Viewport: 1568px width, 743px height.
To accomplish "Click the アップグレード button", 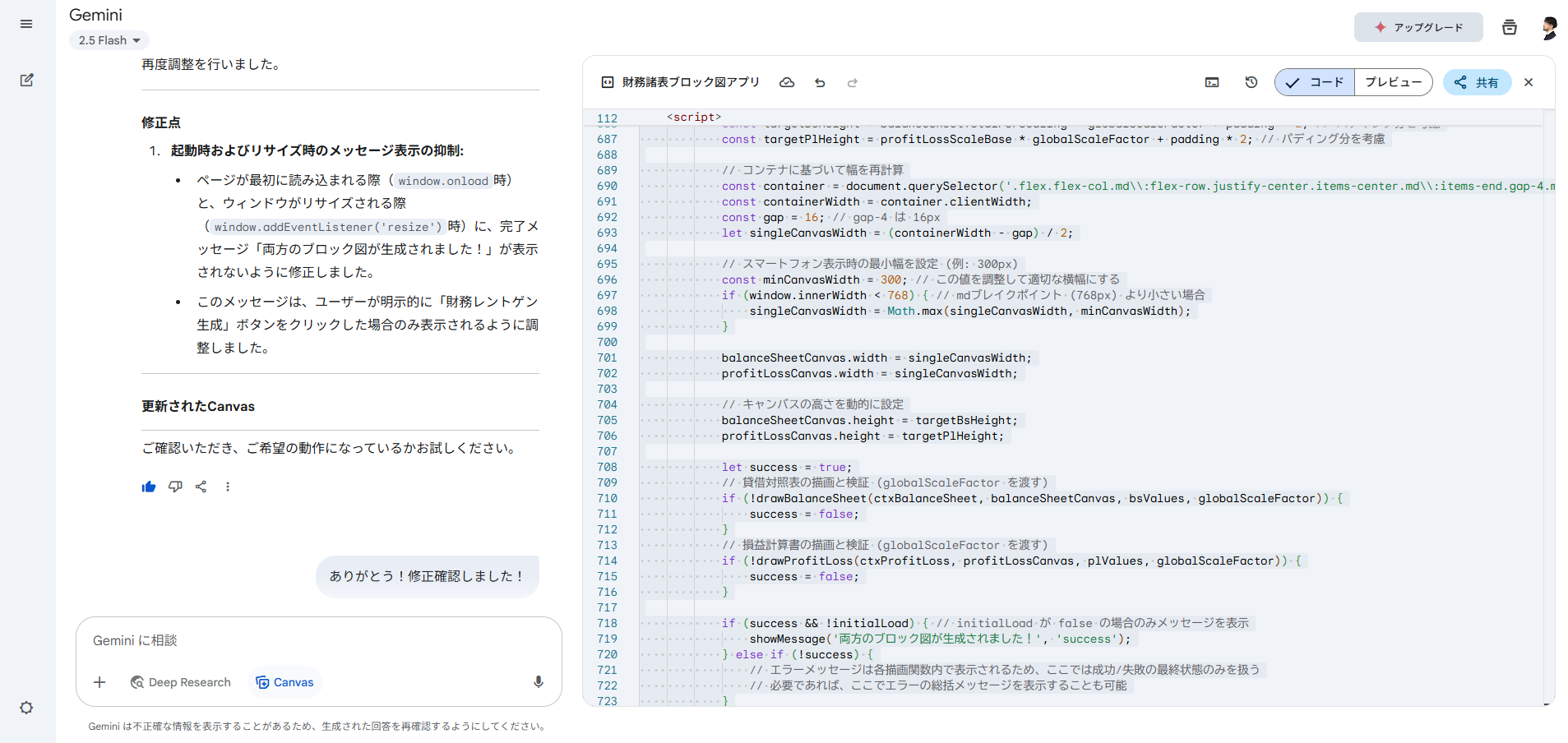I will (x=1418, y=27).
